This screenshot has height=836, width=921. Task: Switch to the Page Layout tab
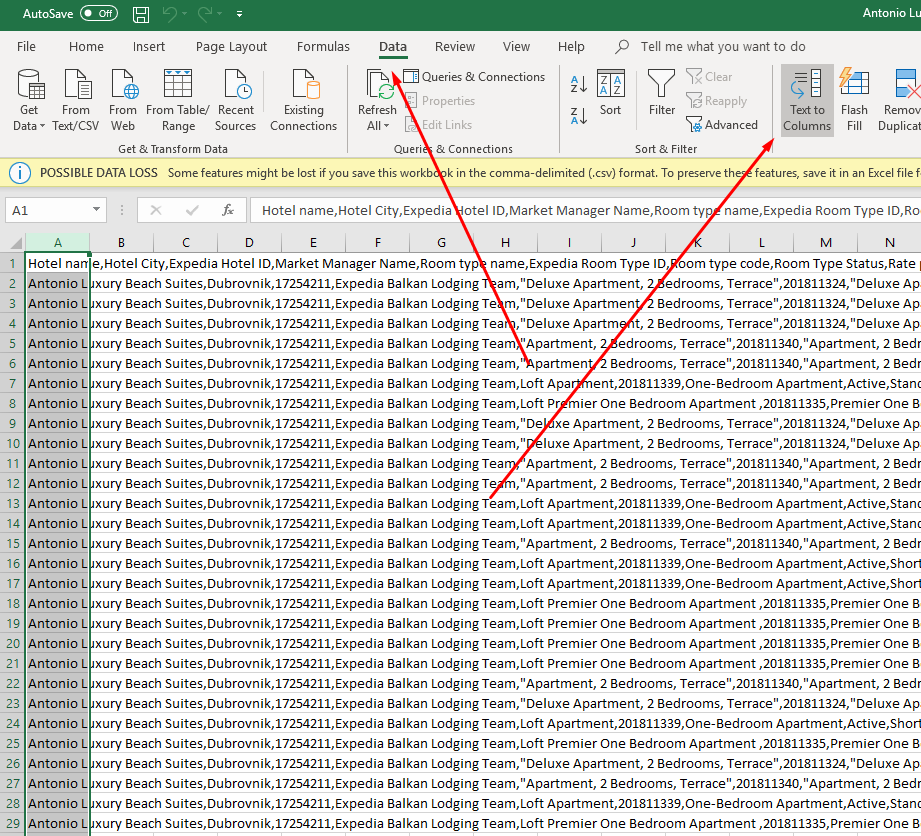(231, 46)
